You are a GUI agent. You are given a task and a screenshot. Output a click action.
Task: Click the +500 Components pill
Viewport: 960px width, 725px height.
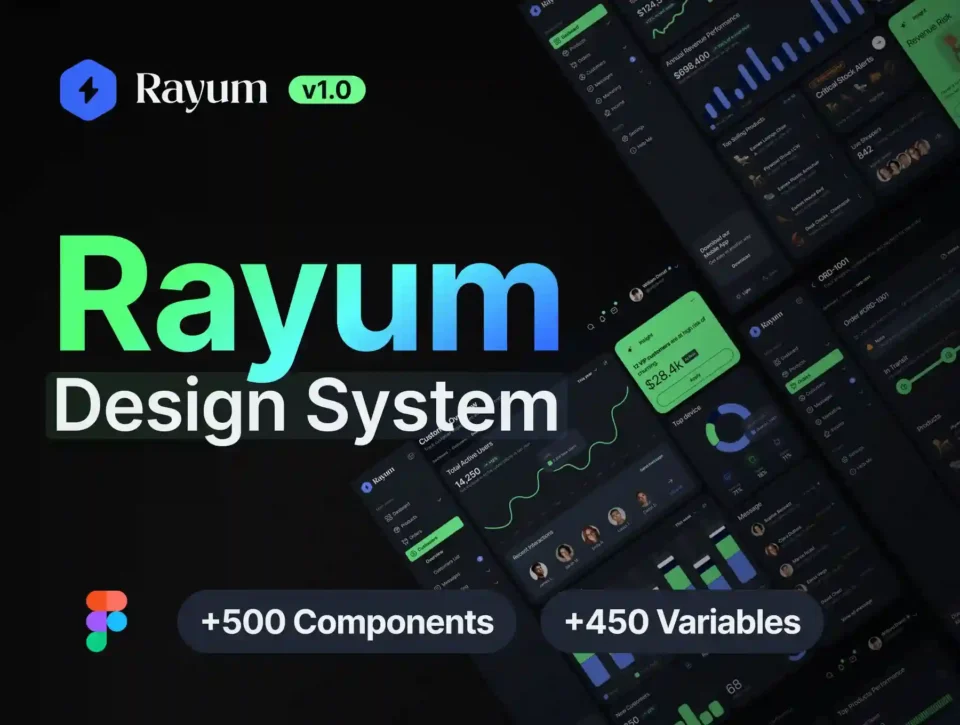pyautogui.click(x=347, y=622)
